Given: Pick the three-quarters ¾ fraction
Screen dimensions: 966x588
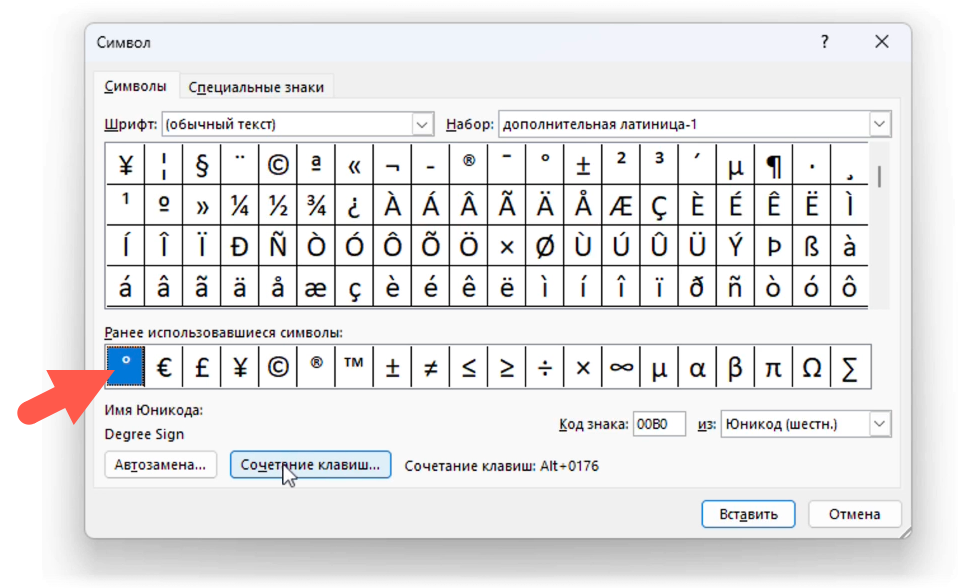Looking at the screenshot, I should click(x=316, y=205).
